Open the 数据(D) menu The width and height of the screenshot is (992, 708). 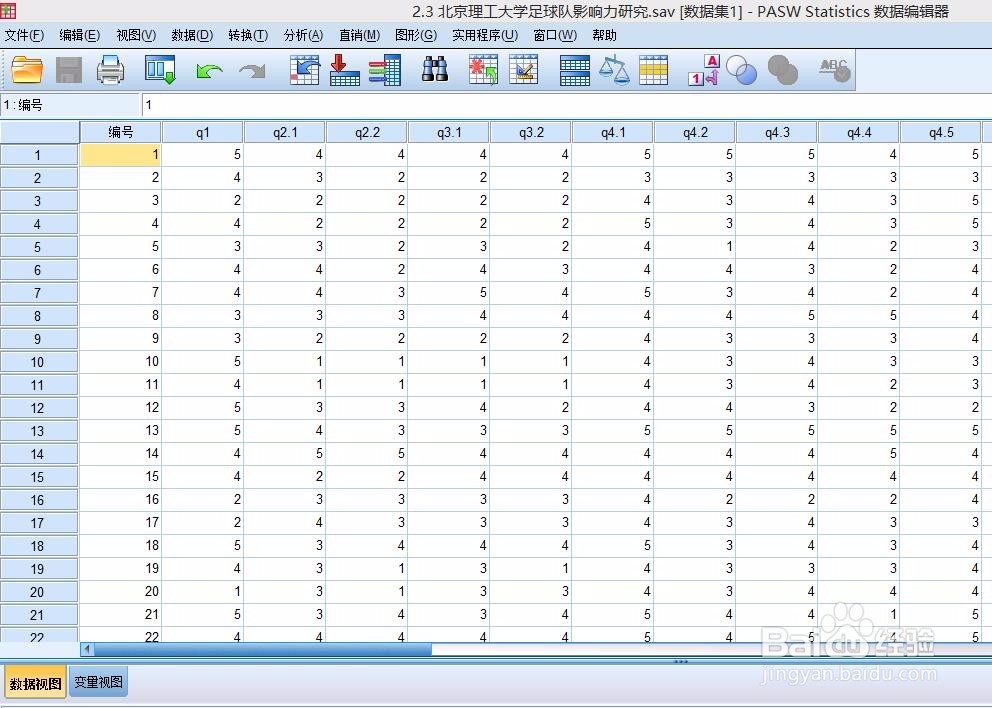(192, 35)
